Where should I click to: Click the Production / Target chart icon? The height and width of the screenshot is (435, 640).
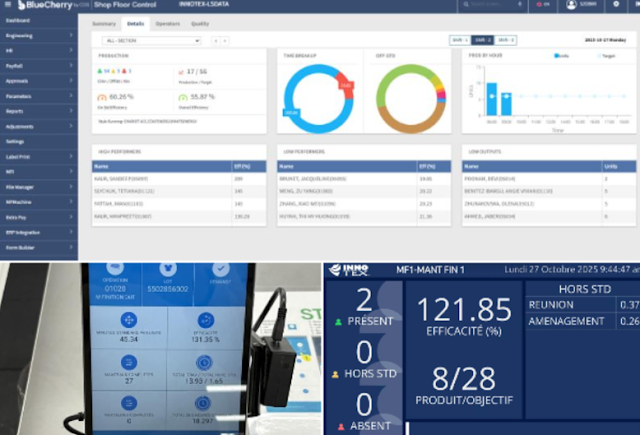(x=181, y=72)
